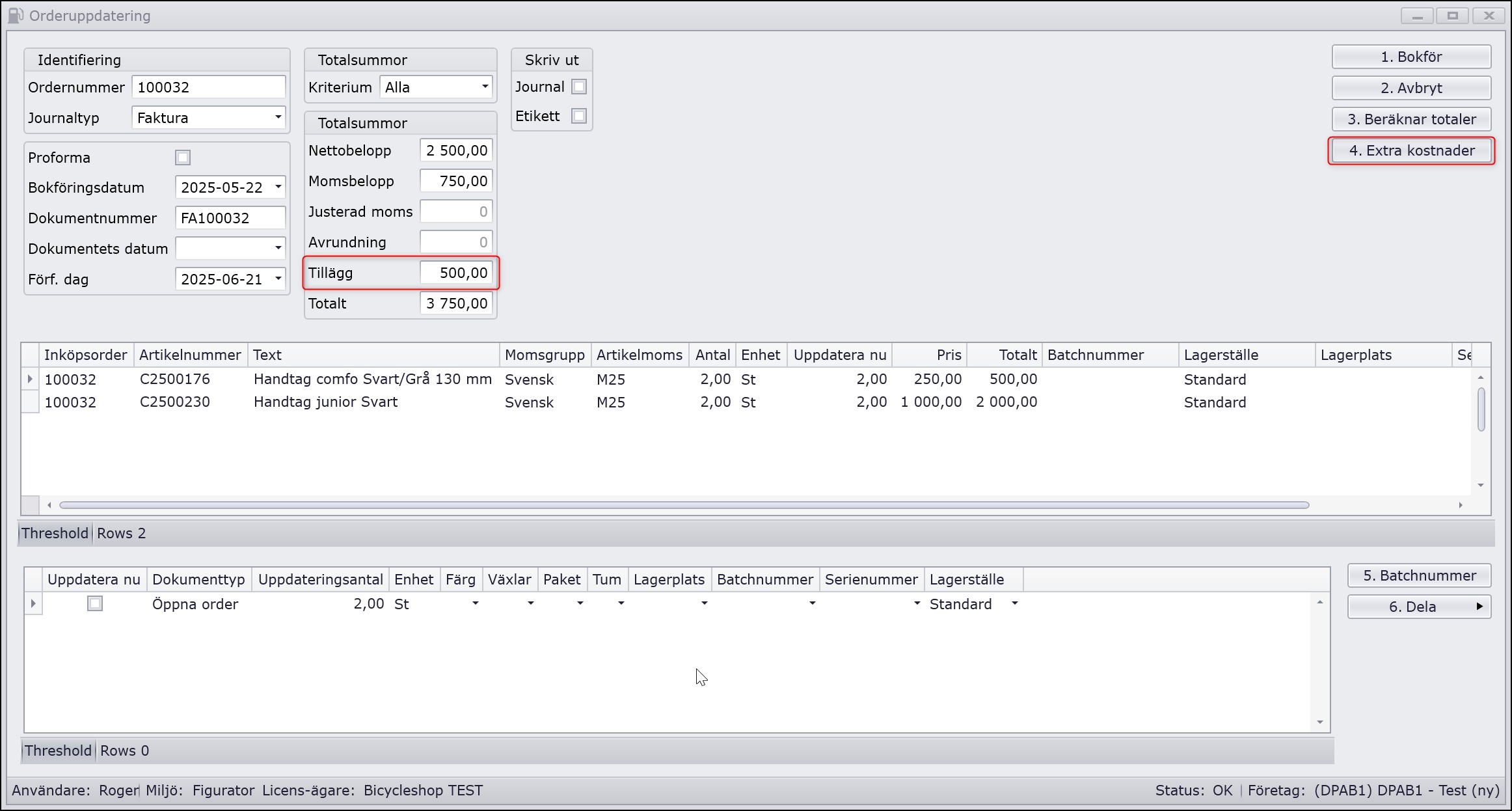
Task: Tick the Etikett checkbox
Action: (578, 116)
